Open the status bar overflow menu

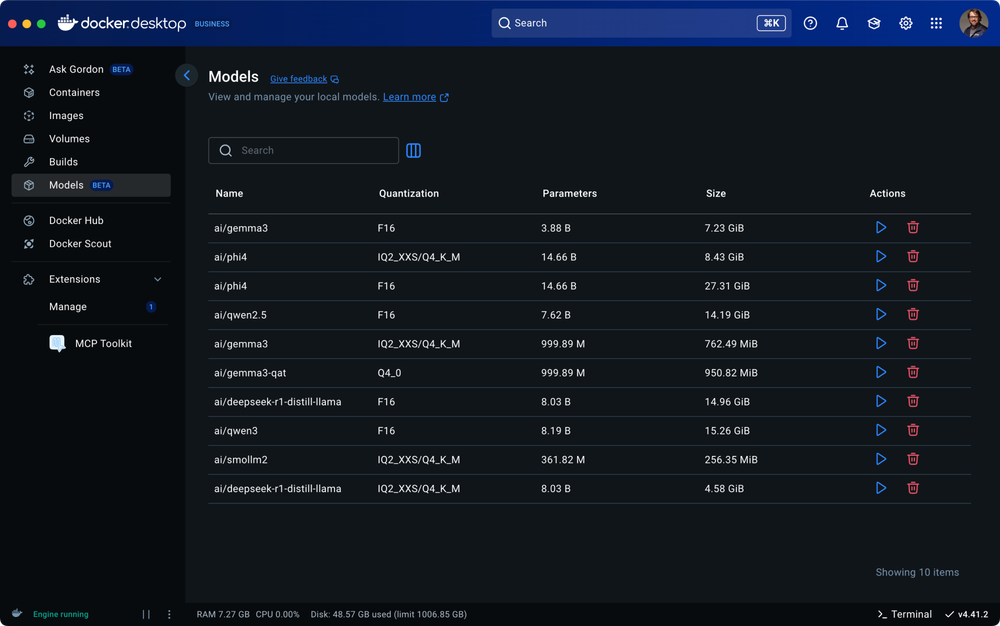168,614
